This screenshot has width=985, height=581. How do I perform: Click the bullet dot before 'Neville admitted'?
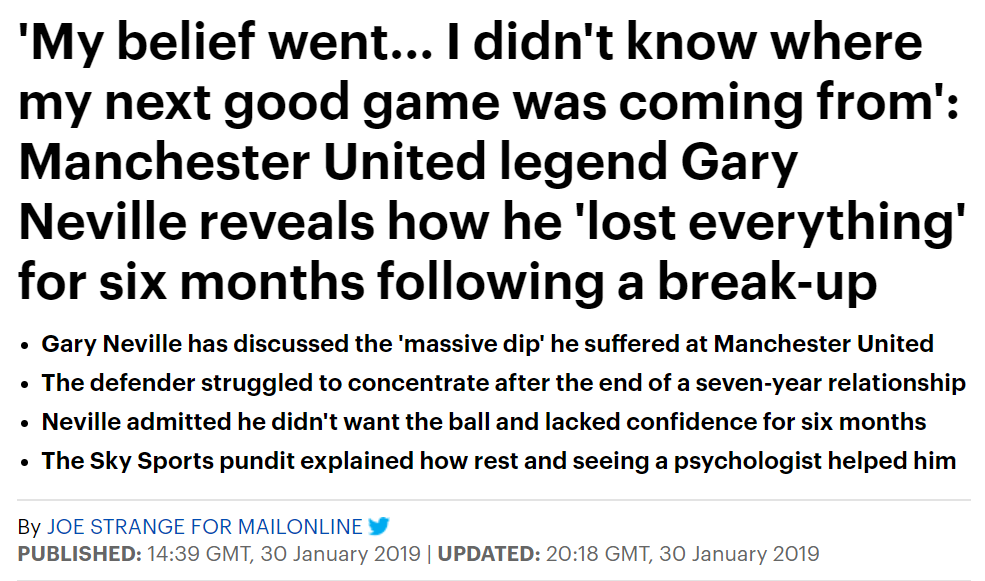coord(24,423)
